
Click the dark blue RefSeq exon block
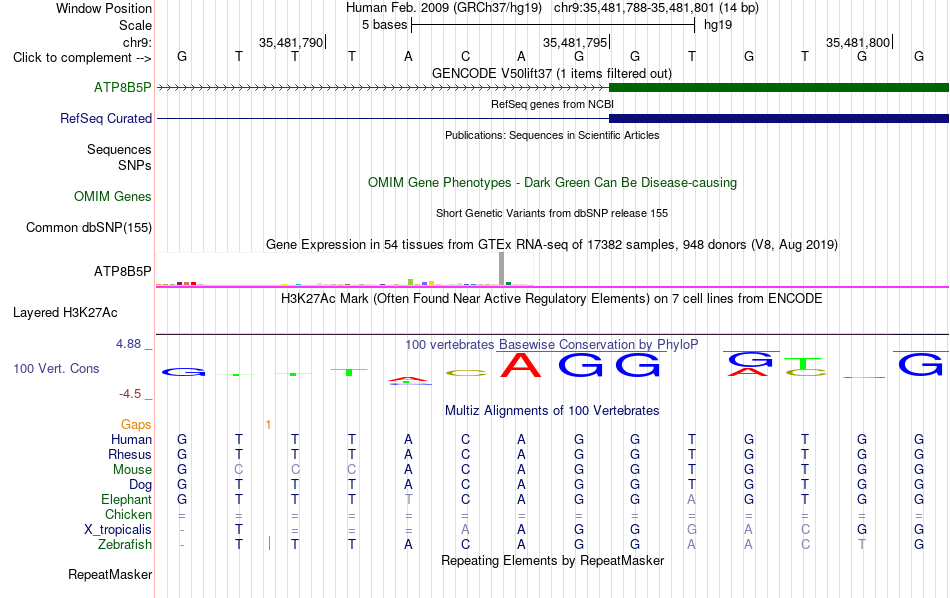pos(779,118)
